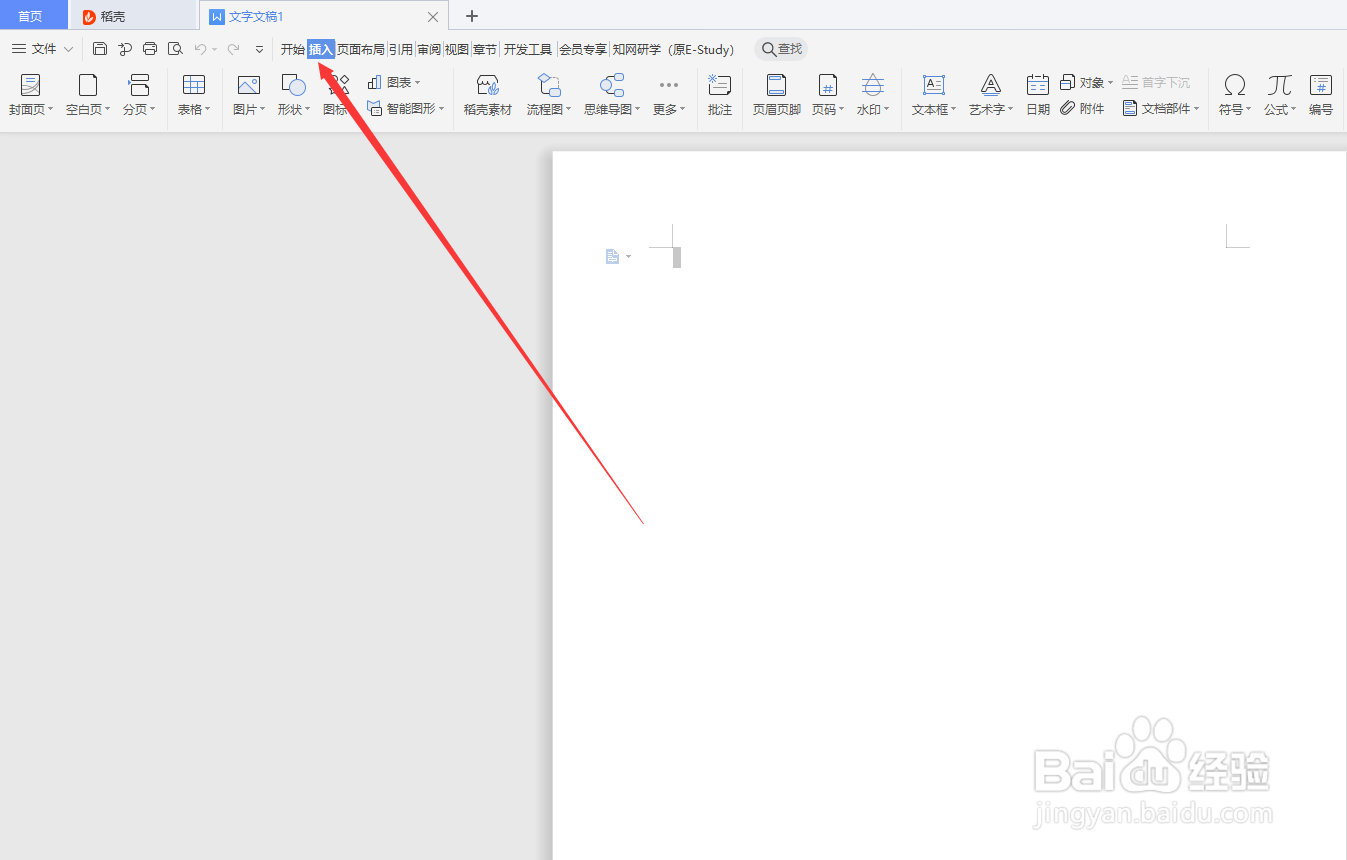Switch to 视图 ribbon tab

(457, 49)
